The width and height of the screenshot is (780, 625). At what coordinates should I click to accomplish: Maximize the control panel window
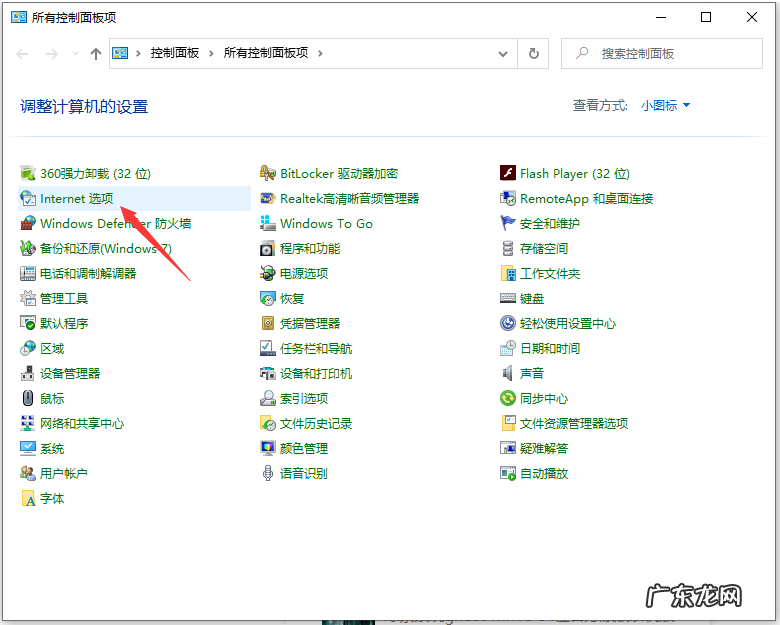click(x=705, y=17)
